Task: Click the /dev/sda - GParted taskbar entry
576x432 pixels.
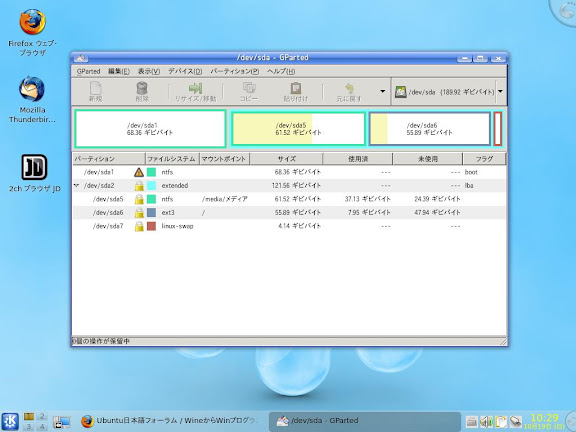Action: coord(365,421)
